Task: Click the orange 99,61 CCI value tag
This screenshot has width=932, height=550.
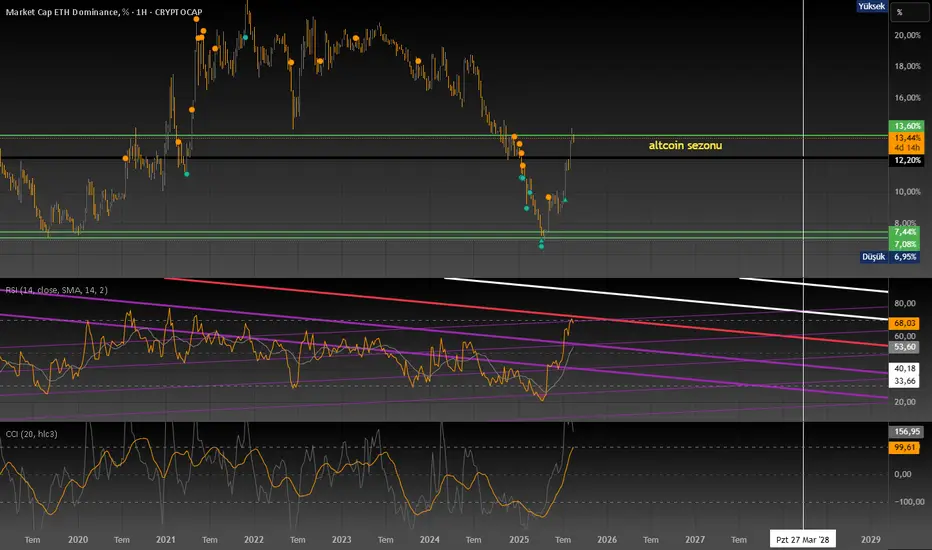Action: [x=905, y=449]
